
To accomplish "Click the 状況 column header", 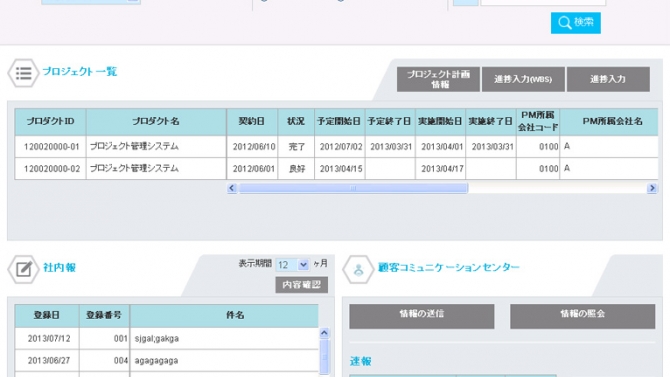I will (x=296, y=122).
